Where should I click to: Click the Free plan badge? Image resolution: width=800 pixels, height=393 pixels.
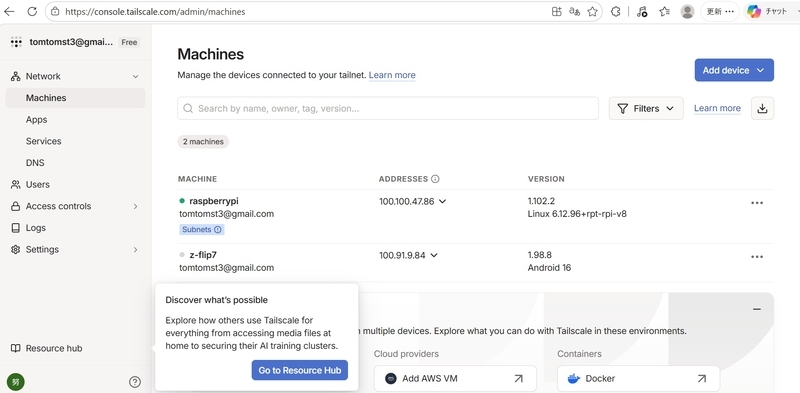[129, 42]
